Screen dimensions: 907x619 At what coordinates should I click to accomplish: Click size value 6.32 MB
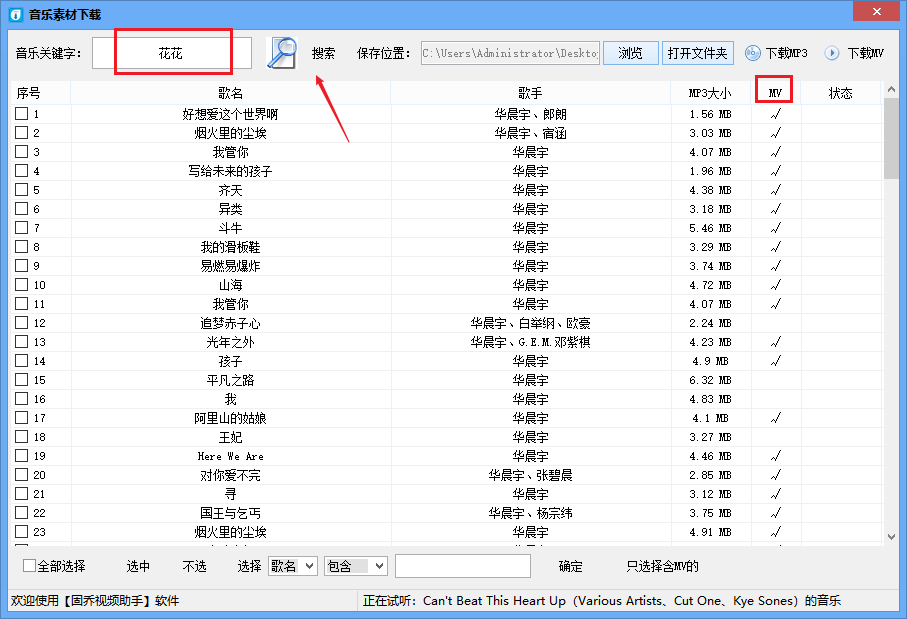710,380
